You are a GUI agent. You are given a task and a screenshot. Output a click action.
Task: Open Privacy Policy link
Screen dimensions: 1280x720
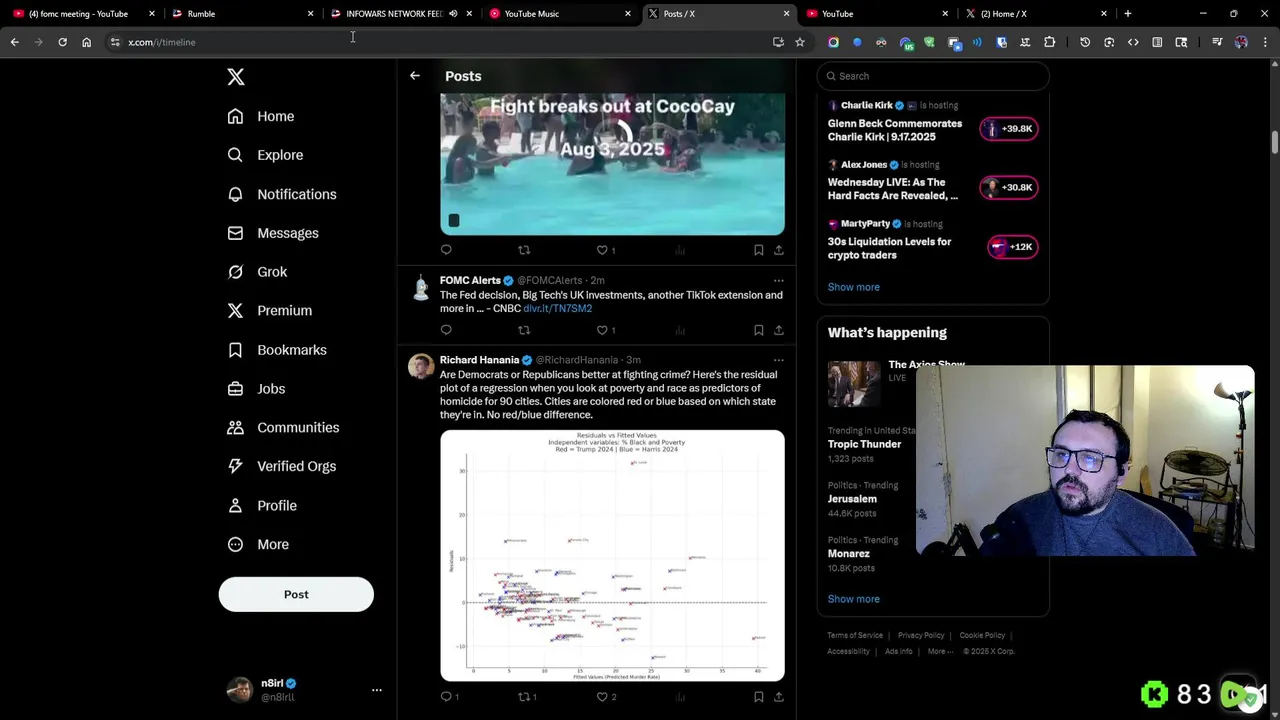point(921,636)
